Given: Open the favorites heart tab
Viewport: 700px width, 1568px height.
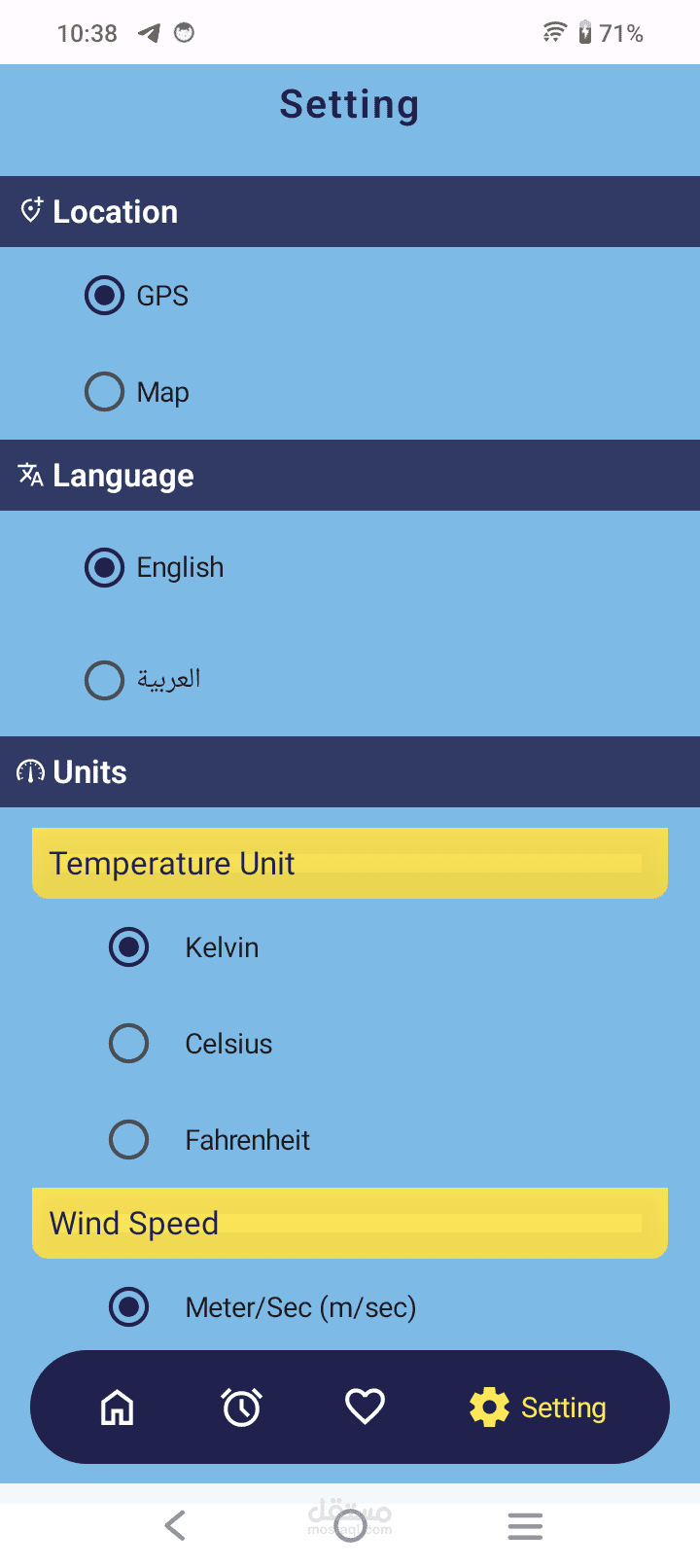Looking at the screenshot, I should click(x=366, y=1406).
